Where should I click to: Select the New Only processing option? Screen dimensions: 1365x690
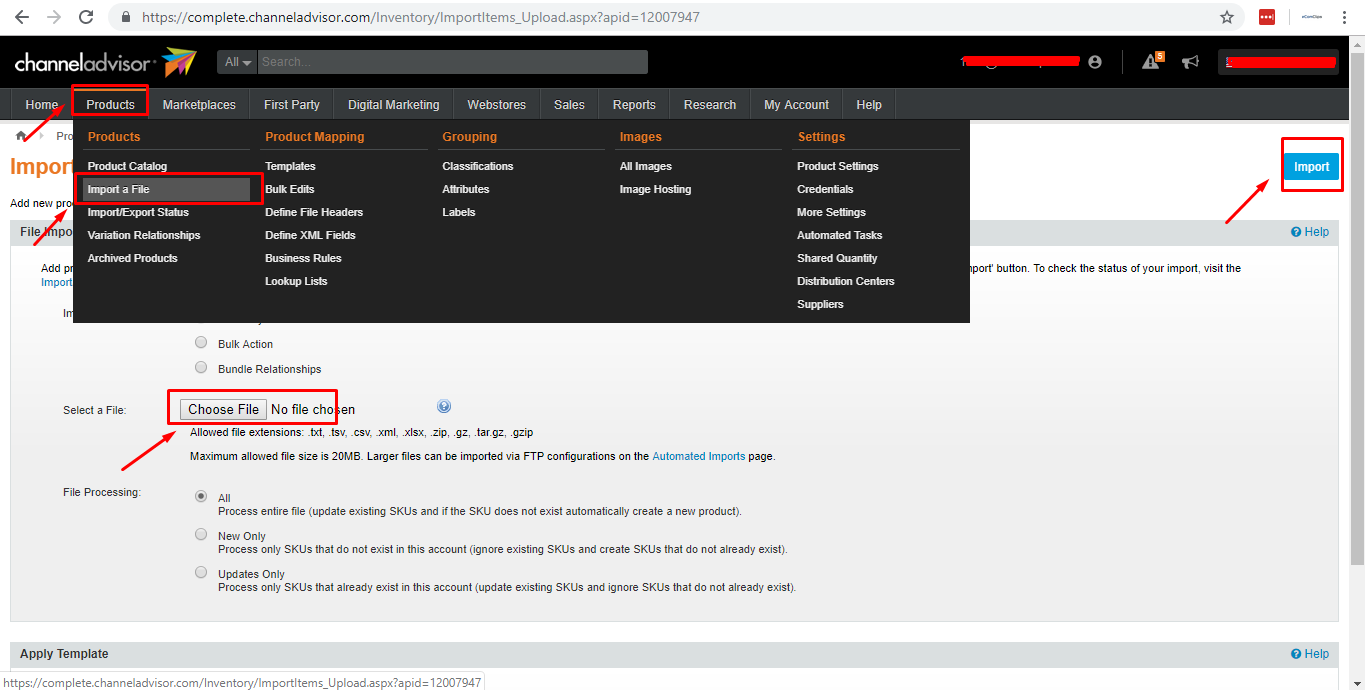click(201, 534)
